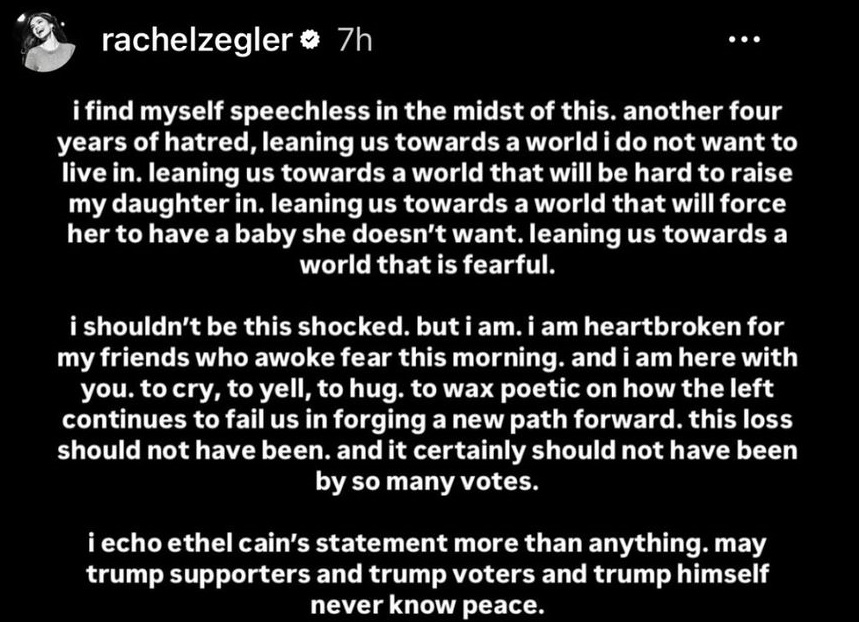Tap the line starting 'should not have been.'
859x622 pixels.
pos(427,450)
